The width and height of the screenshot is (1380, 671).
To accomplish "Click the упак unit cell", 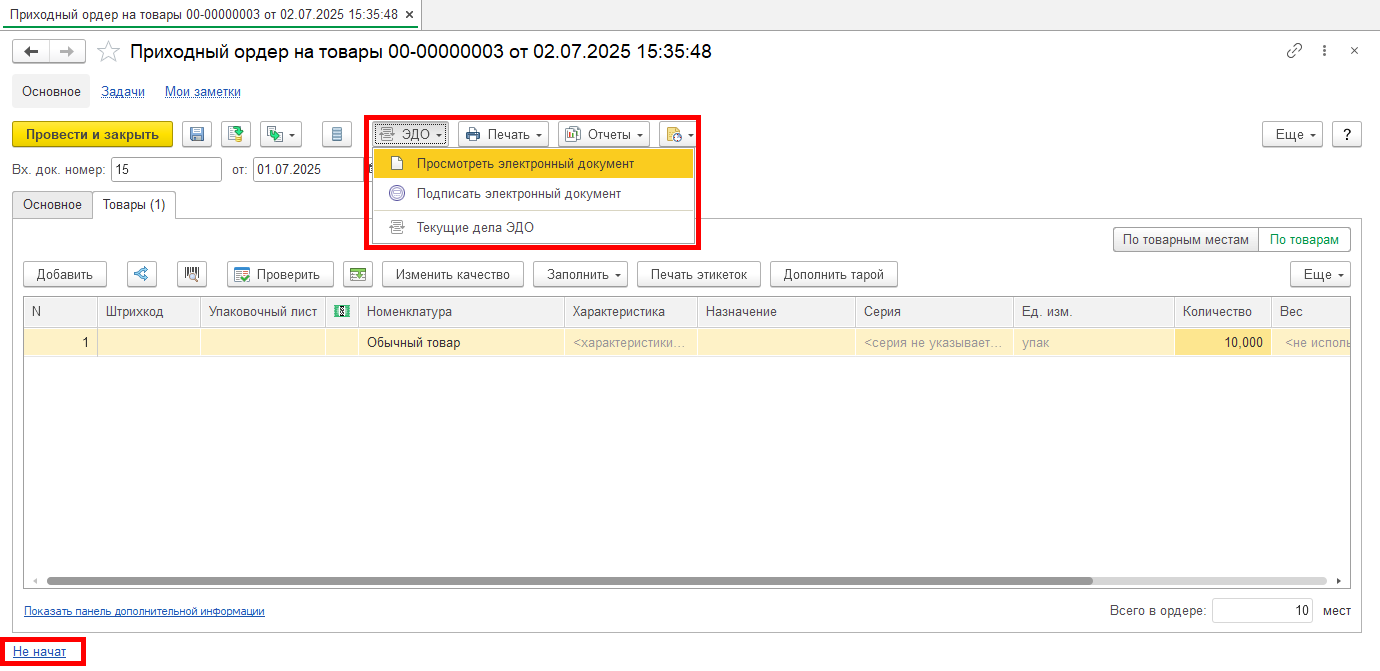I will [1094, 343].
